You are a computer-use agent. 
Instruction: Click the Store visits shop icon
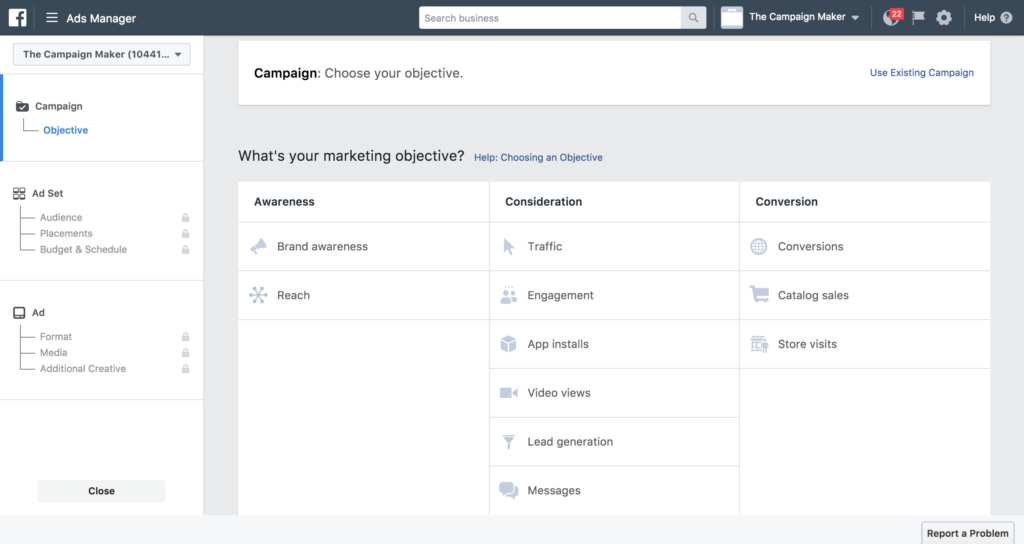759,344
